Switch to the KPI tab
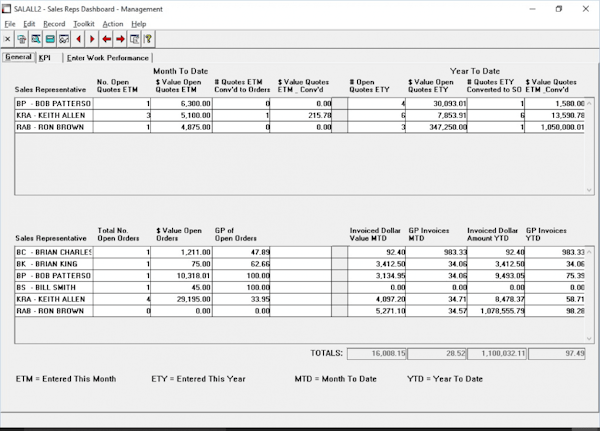This screenshot has width=600, height=431. coord(45,58)
